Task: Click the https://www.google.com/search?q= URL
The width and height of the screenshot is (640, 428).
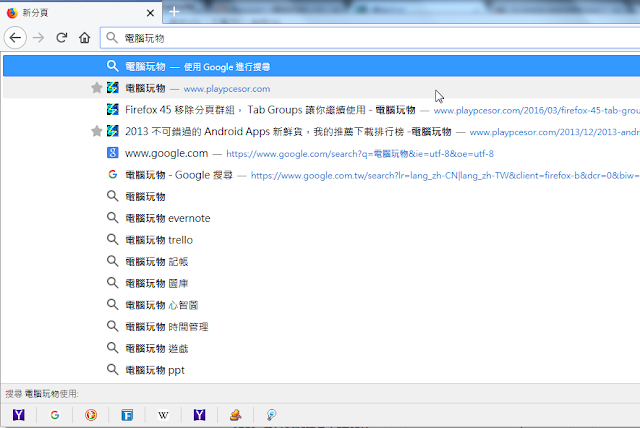Action: (x=360, y=154)
